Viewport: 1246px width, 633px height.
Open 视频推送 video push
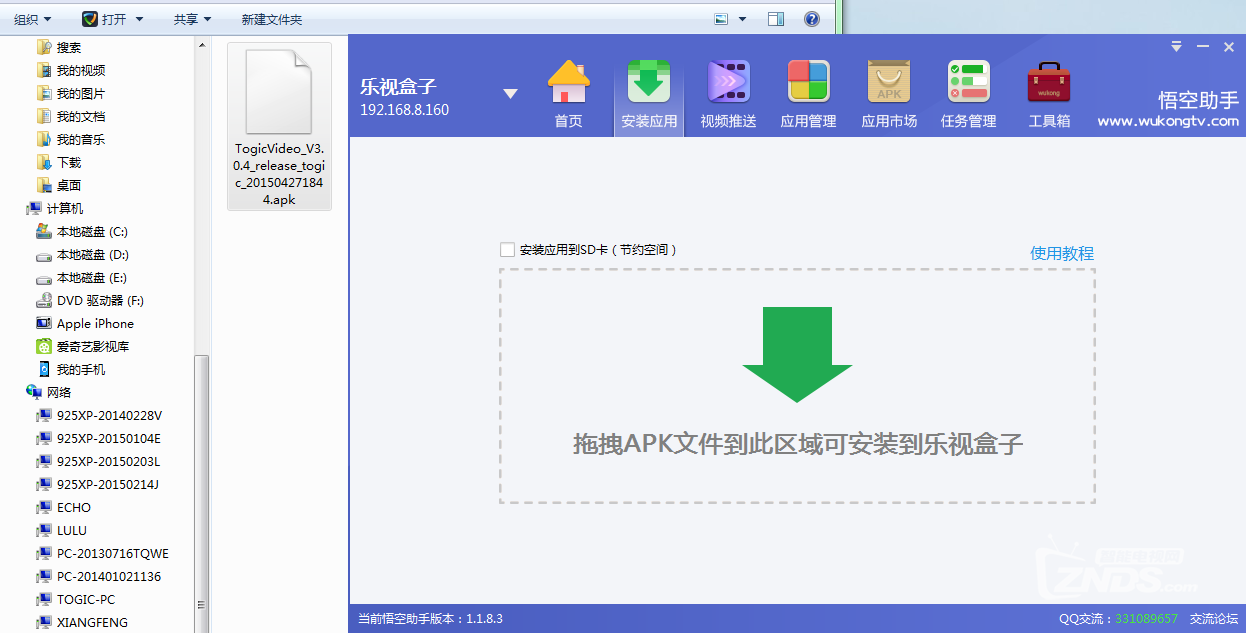728,95
